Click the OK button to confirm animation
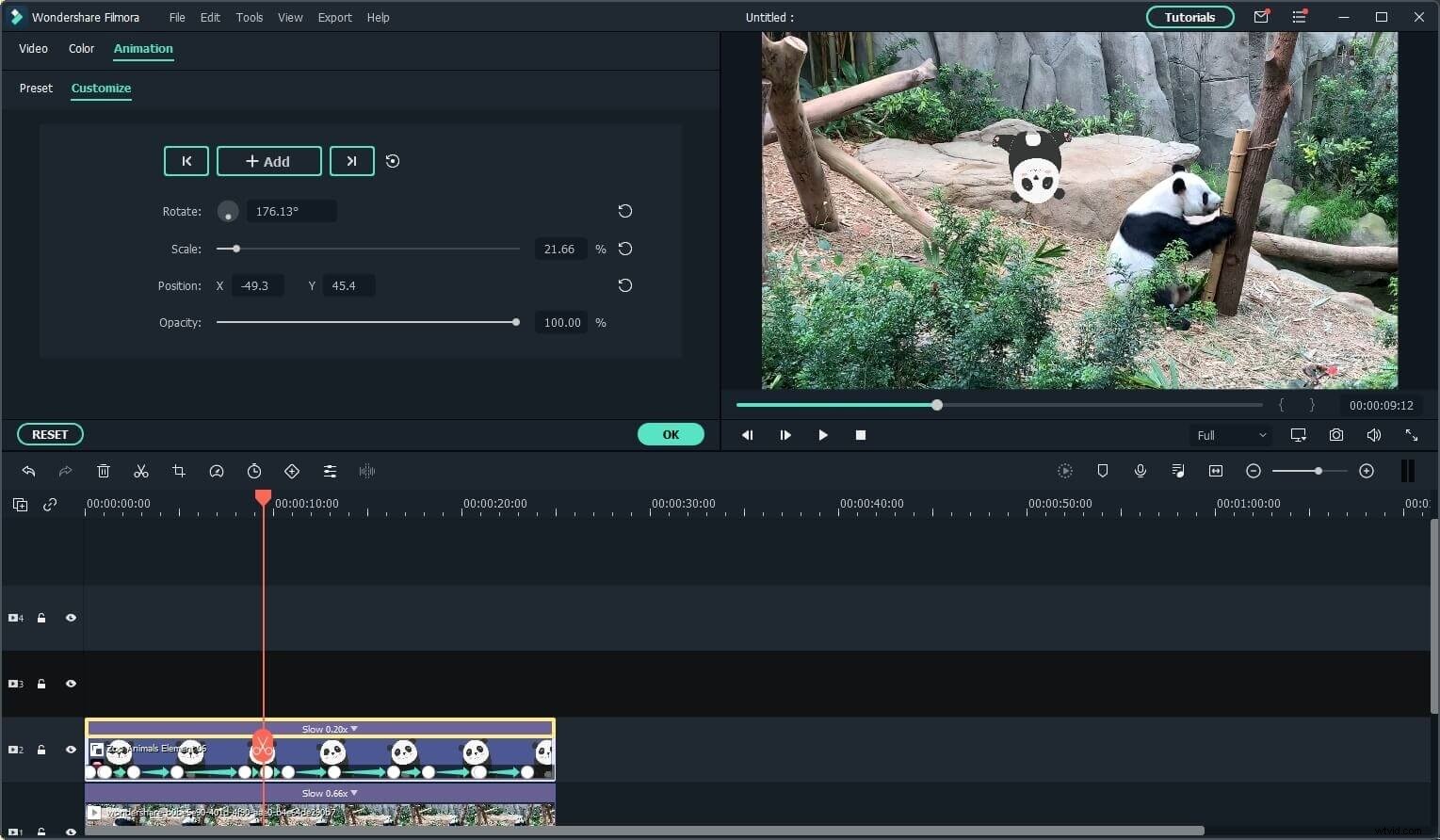1440x840 pixels. tap(671, 434)
